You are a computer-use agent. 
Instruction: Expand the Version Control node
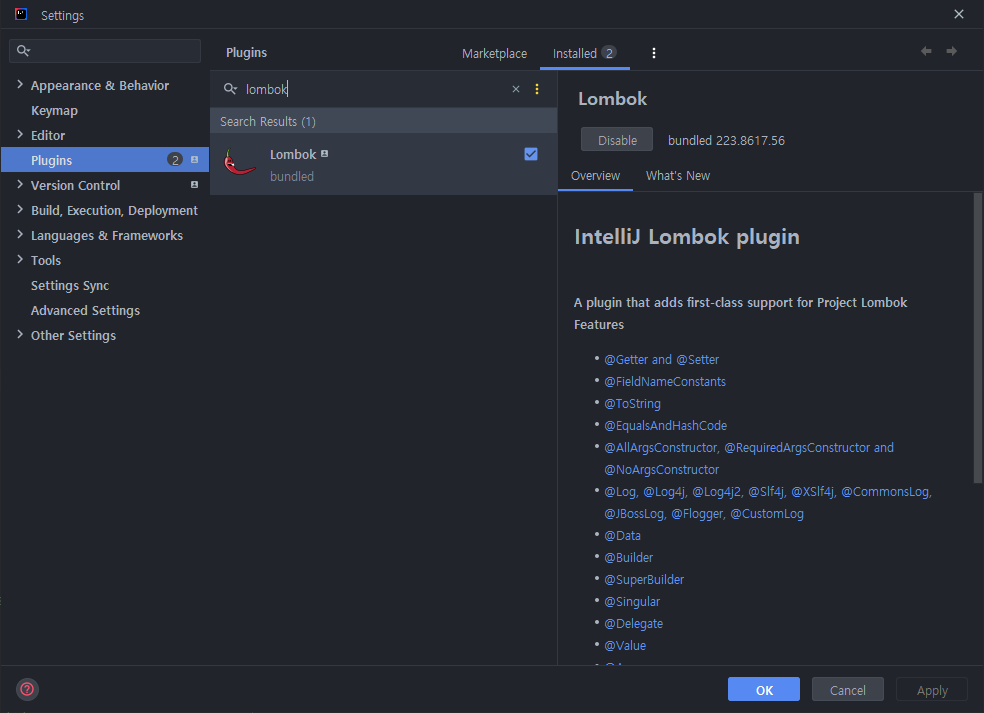(x=19, y=185)
